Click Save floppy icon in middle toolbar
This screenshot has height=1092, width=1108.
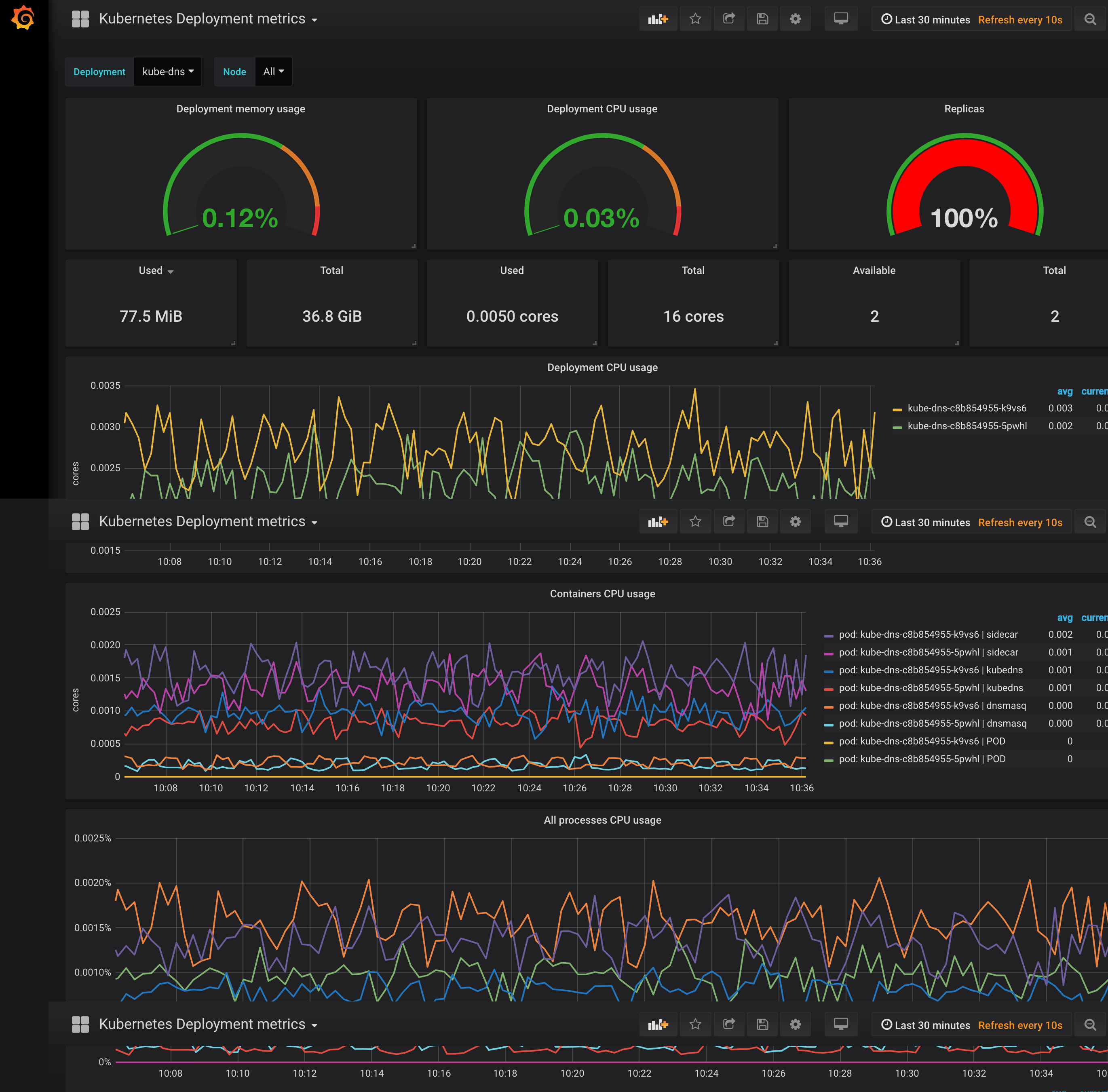[x=762, y=522]
